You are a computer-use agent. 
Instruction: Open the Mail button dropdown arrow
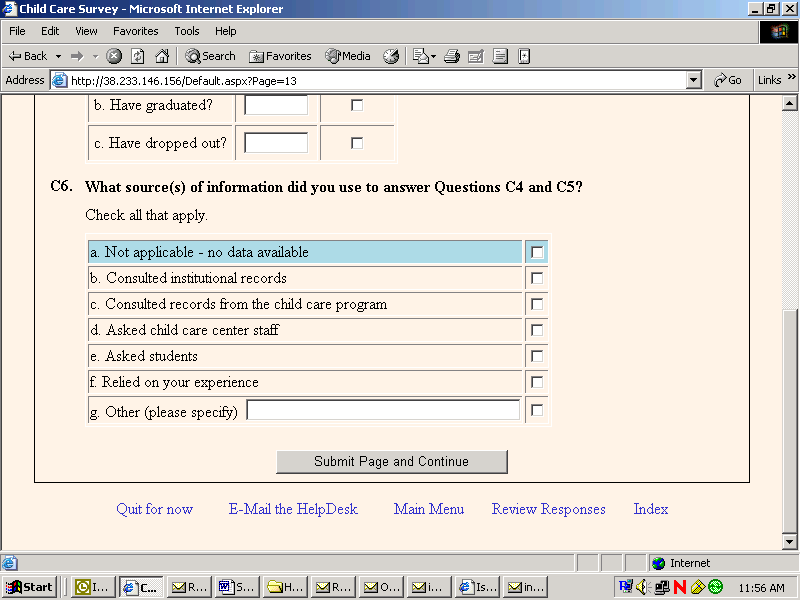(x=433, y=56)
